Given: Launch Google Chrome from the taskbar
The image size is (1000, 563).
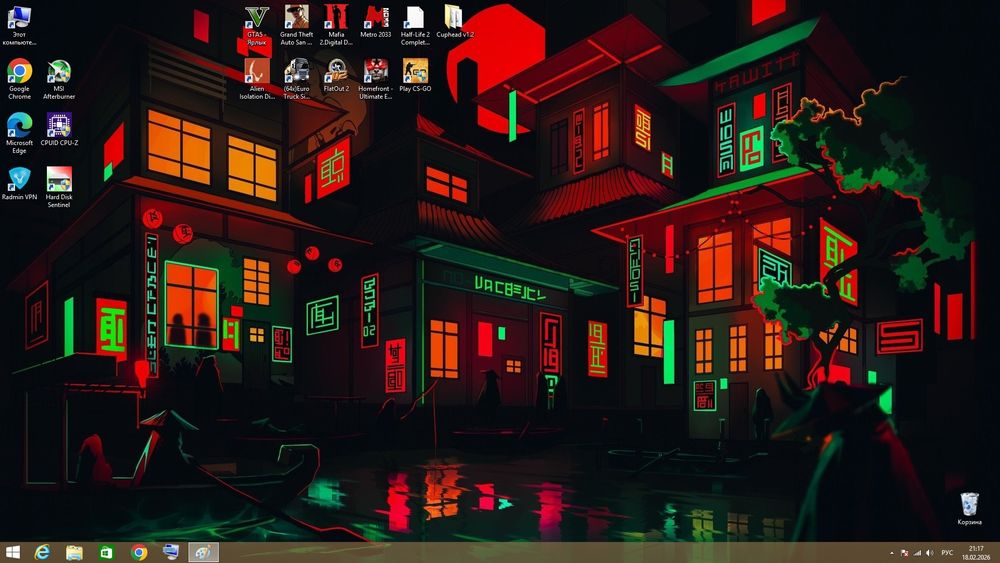Looking at the screenshot, I should click(x=139, y=552).
